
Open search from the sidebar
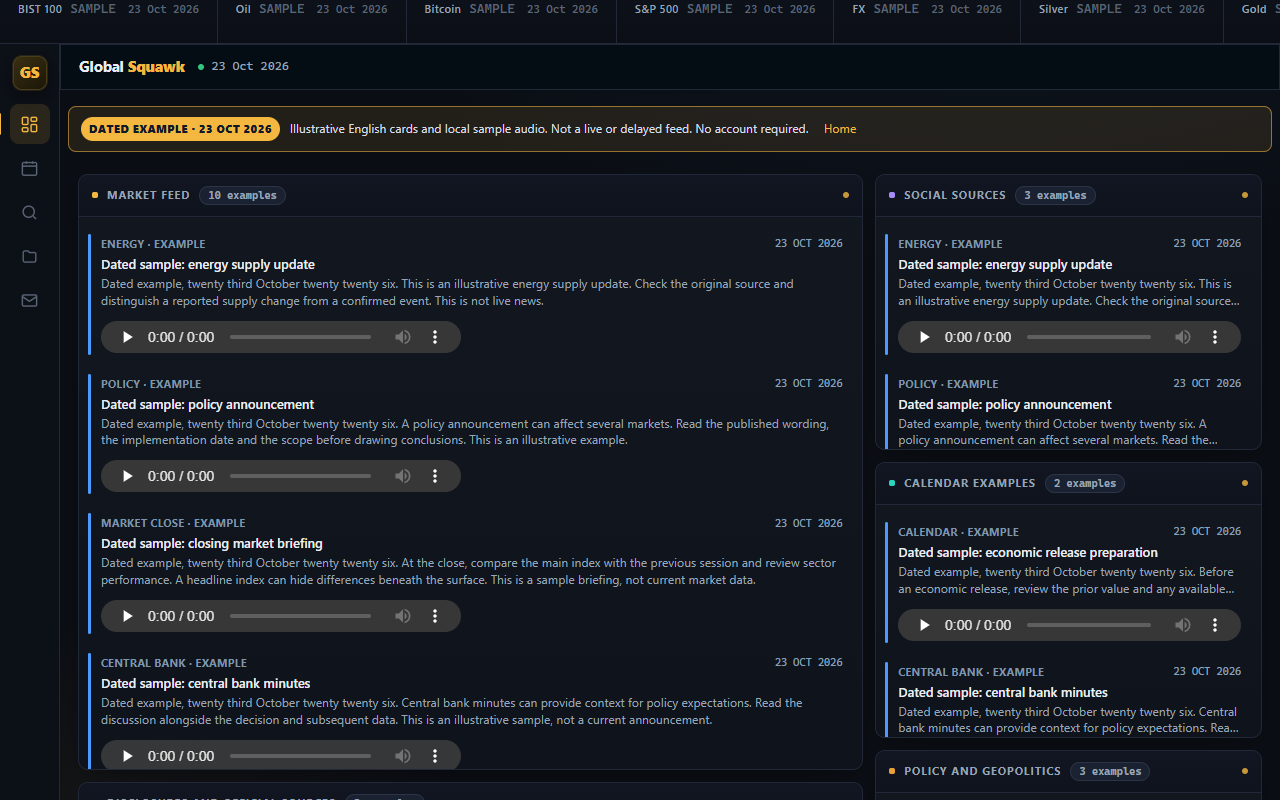pos(29,212)
